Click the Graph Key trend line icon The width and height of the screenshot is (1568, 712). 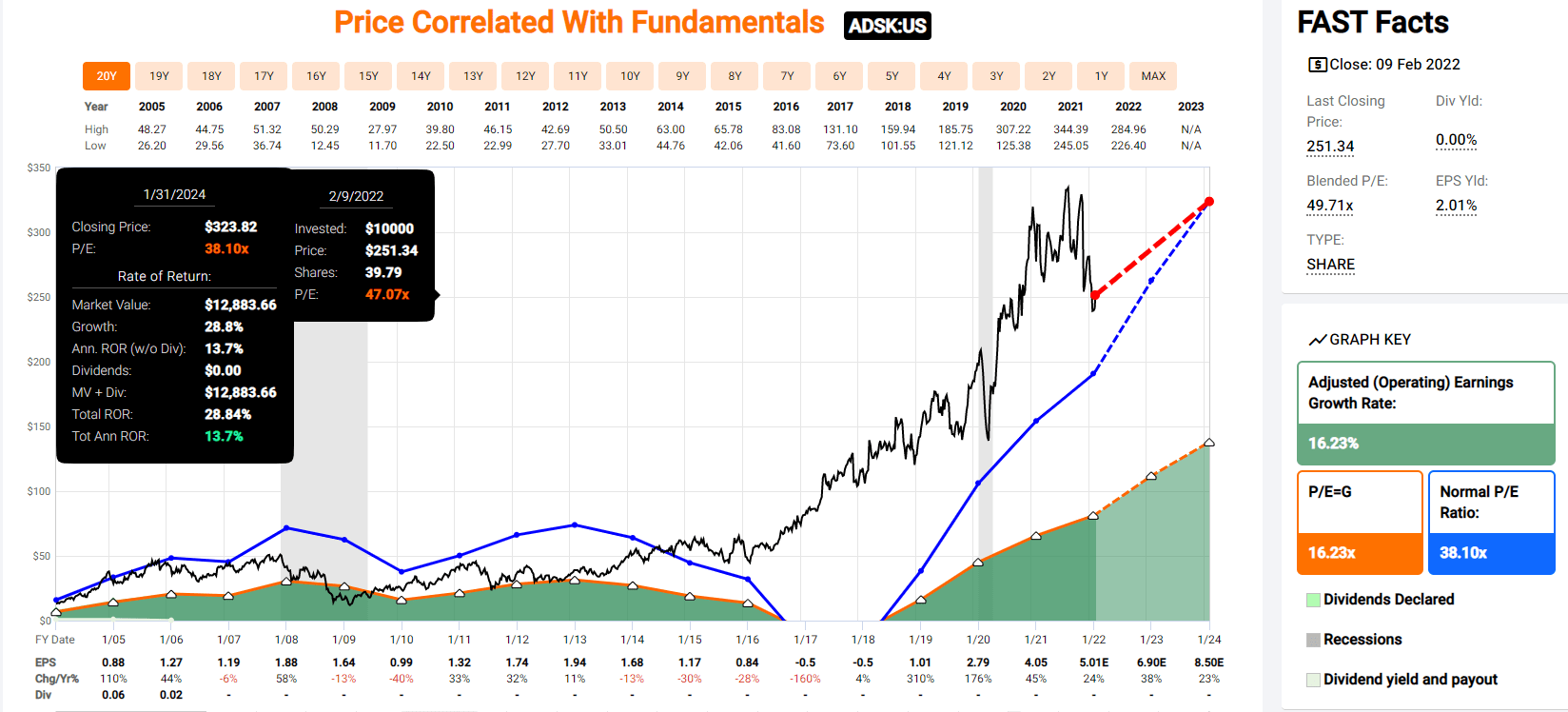point(1318,340)
